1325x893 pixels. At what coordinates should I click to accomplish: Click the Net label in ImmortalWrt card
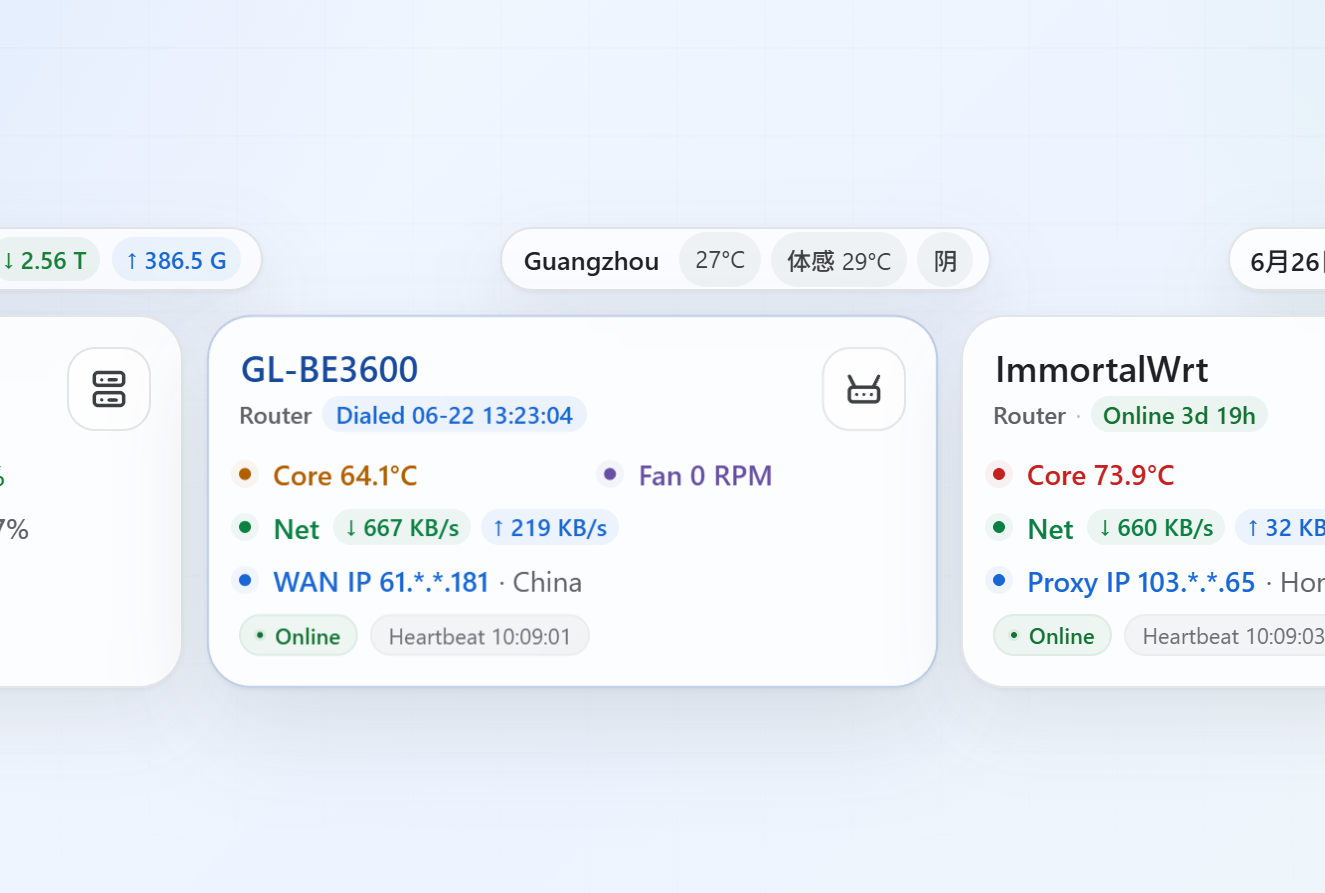(x=1050, y=529)
